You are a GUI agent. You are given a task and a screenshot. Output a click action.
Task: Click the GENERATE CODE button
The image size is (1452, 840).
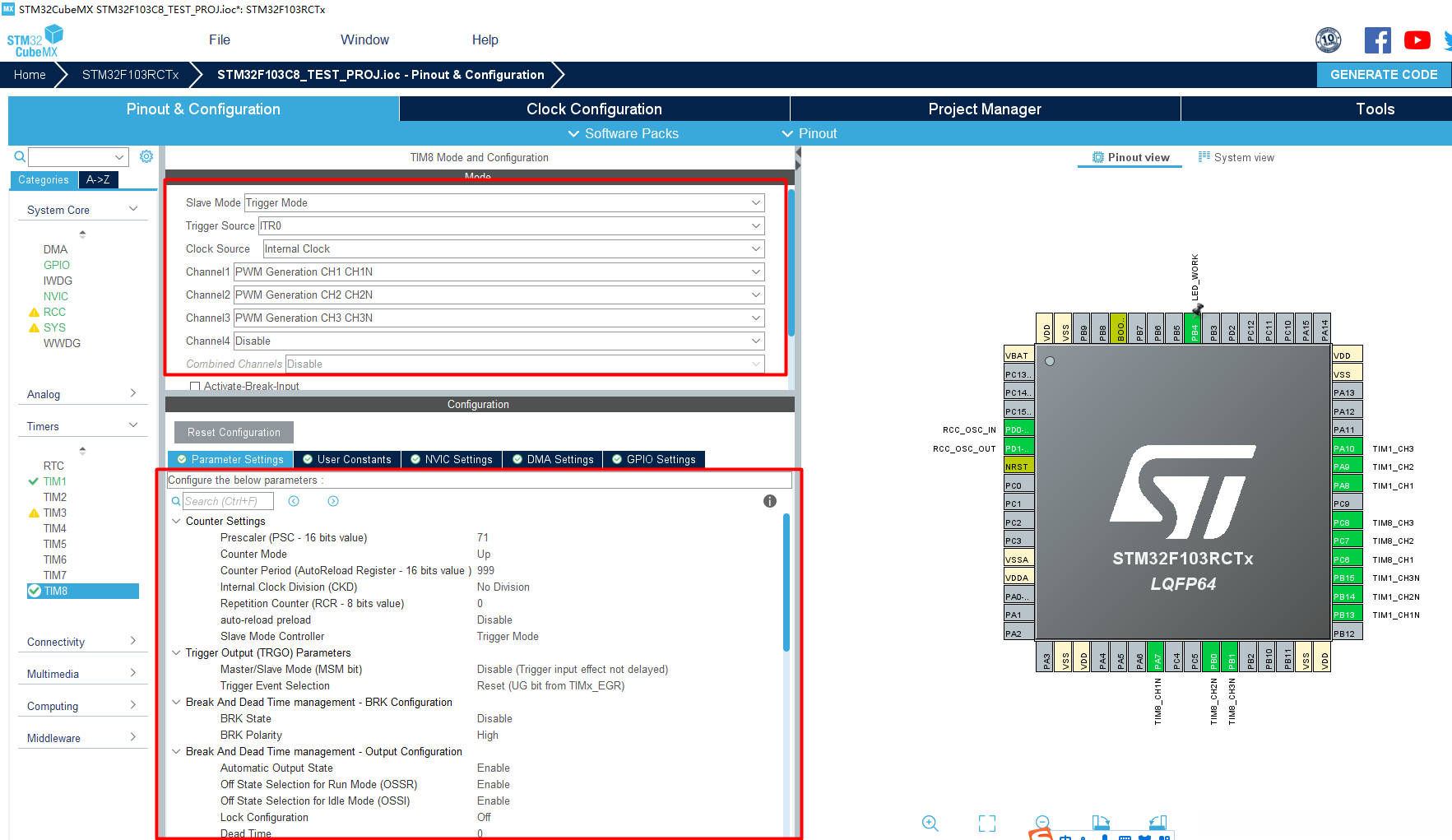[1384, 74]
